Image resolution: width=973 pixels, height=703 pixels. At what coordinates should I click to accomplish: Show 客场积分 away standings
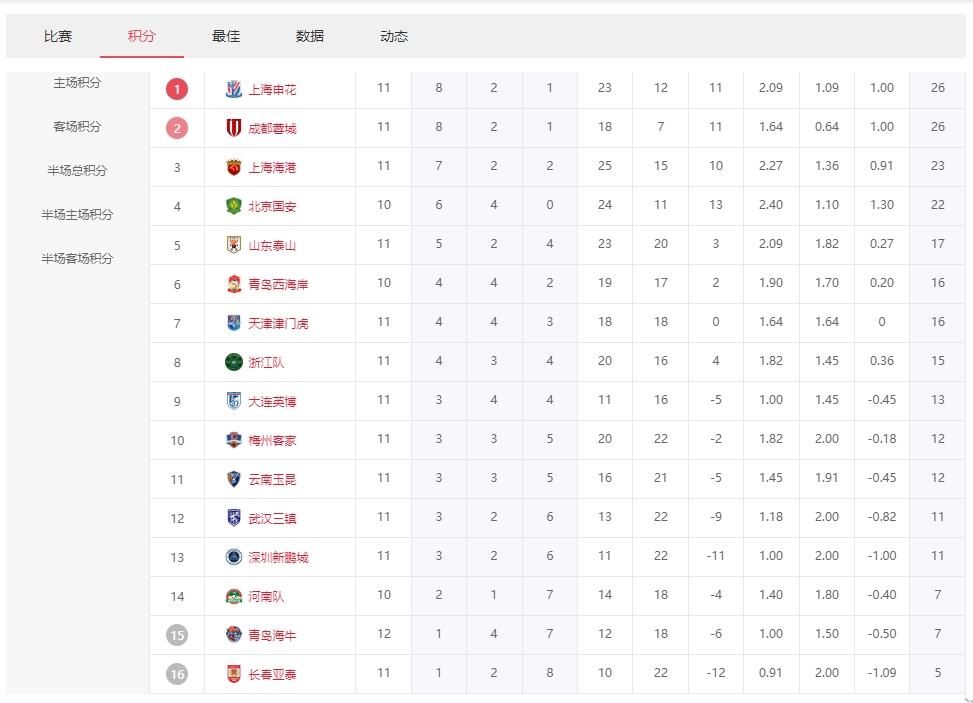[77, 127]
